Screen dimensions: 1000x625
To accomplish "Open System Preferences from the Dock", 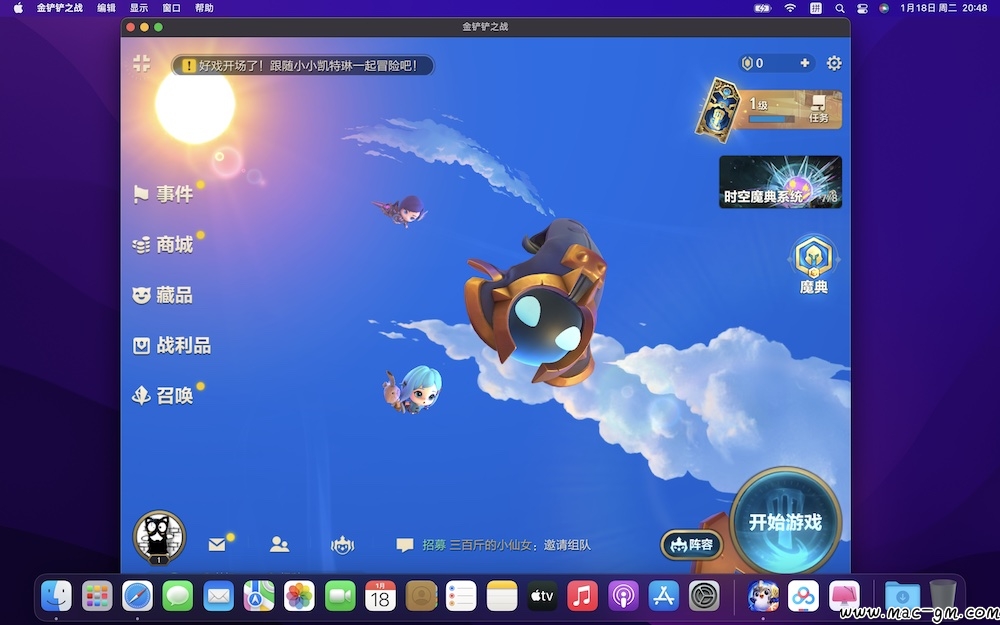I will click(704, 596).
